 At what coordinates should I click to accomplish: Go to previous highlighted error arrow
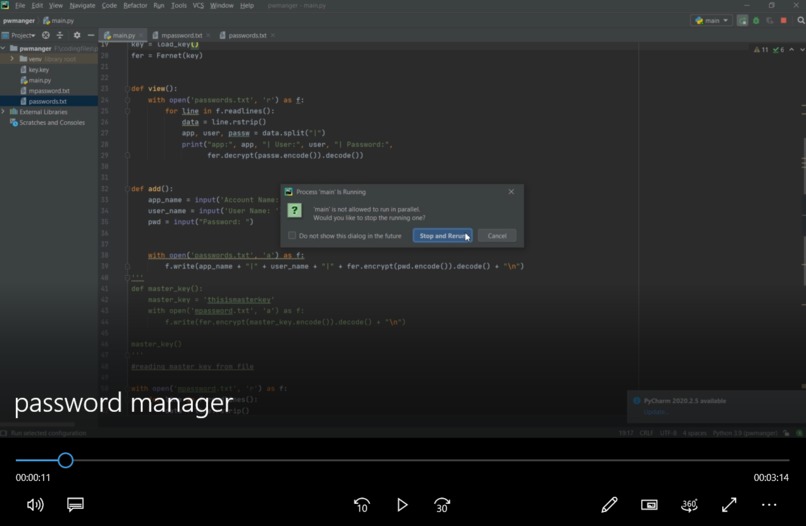coord(792,50)
